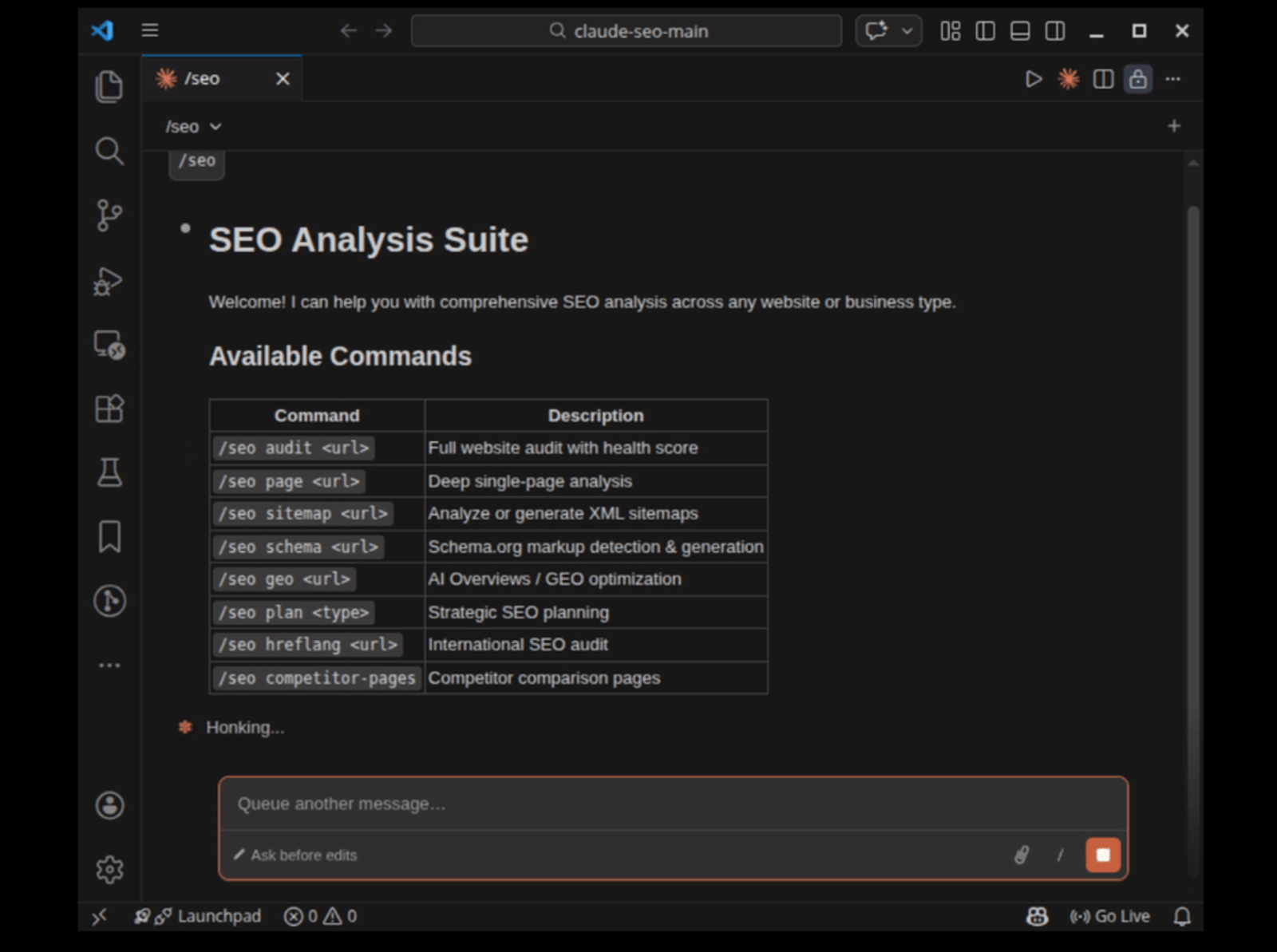1277x952 pixels.
Task: Click the /seo geo <url> command
Action: tap(284, 579)
